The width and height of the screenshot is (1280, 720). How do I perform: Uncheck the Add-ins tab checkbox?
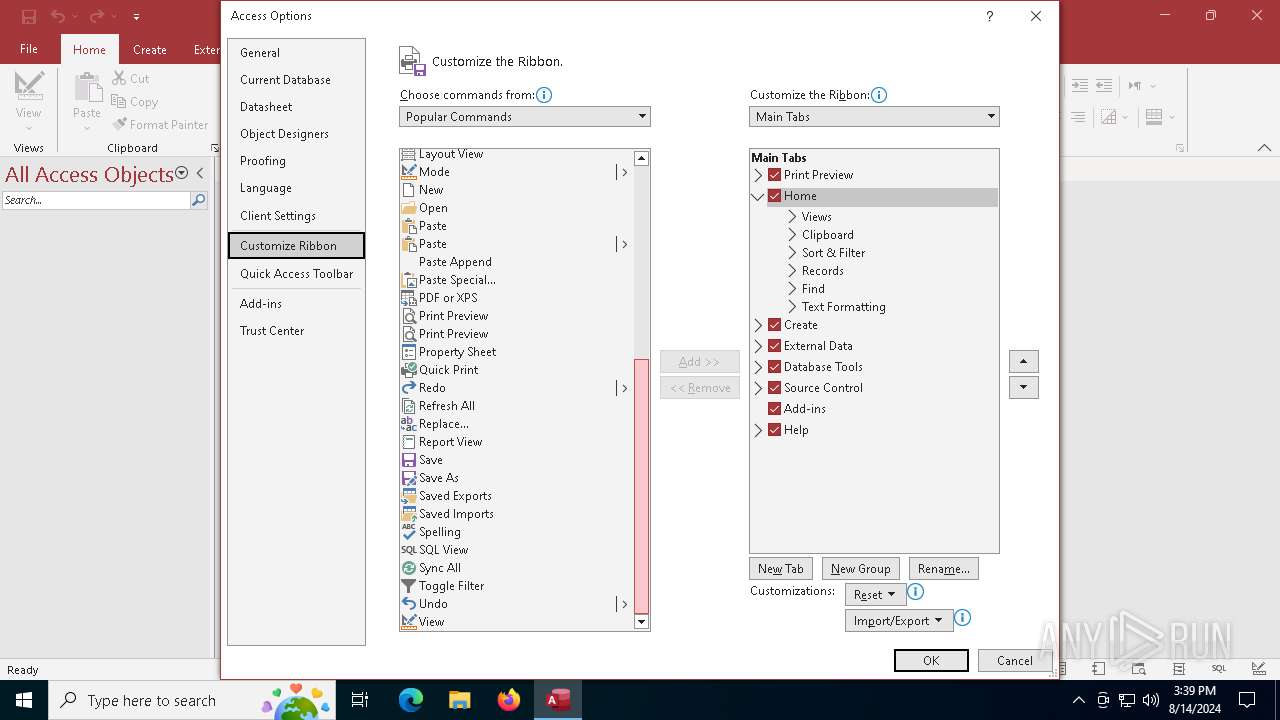coord(774,409)
